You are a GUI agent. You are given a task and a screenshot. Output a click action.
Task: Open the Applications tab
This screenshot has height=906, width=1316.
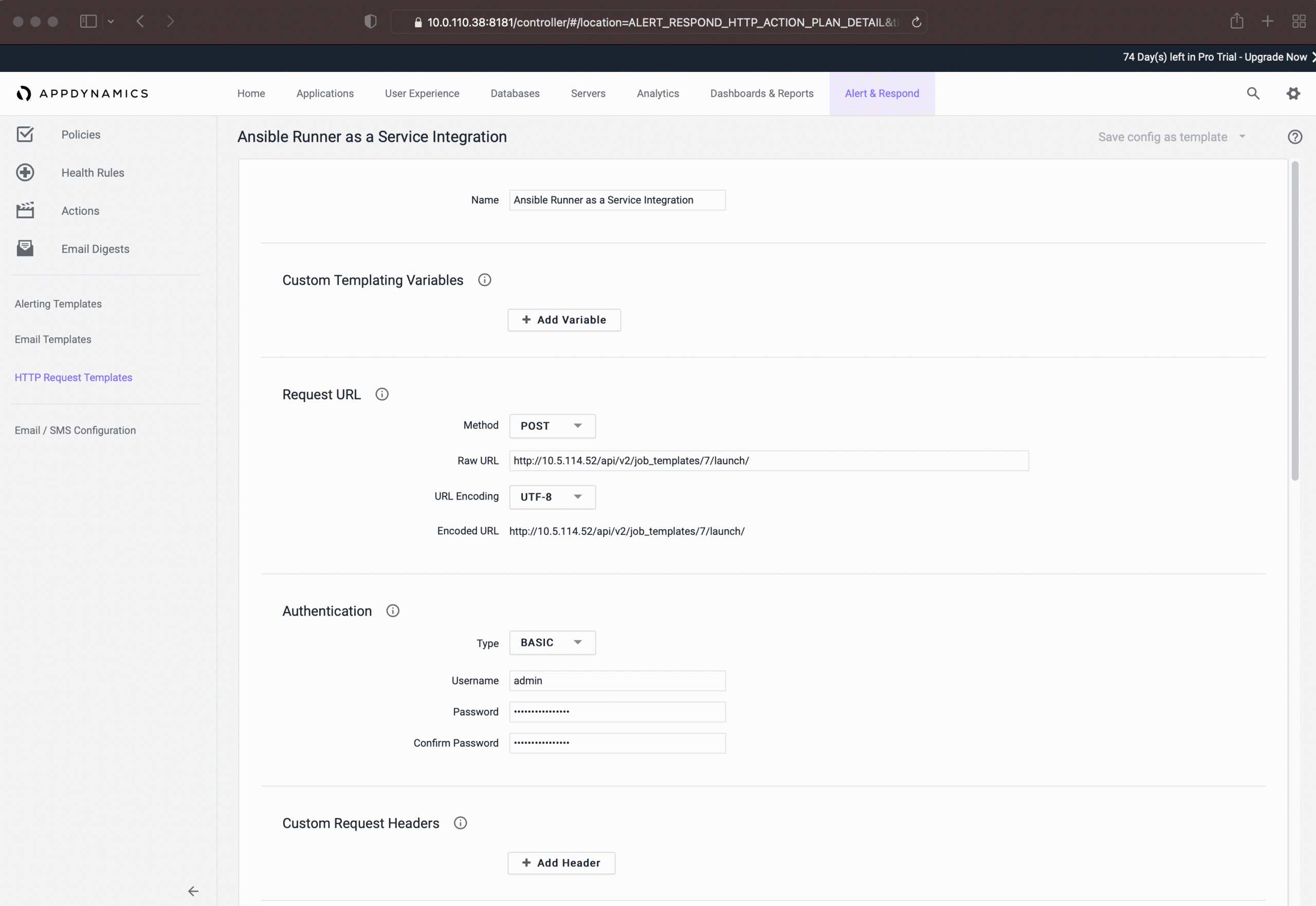[x=325, y=94]
